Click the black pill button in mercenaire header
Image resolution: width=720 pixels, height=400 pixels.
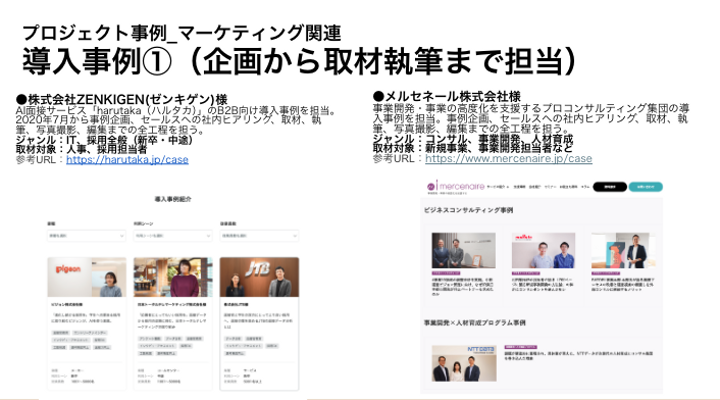[x=609, y=187]
